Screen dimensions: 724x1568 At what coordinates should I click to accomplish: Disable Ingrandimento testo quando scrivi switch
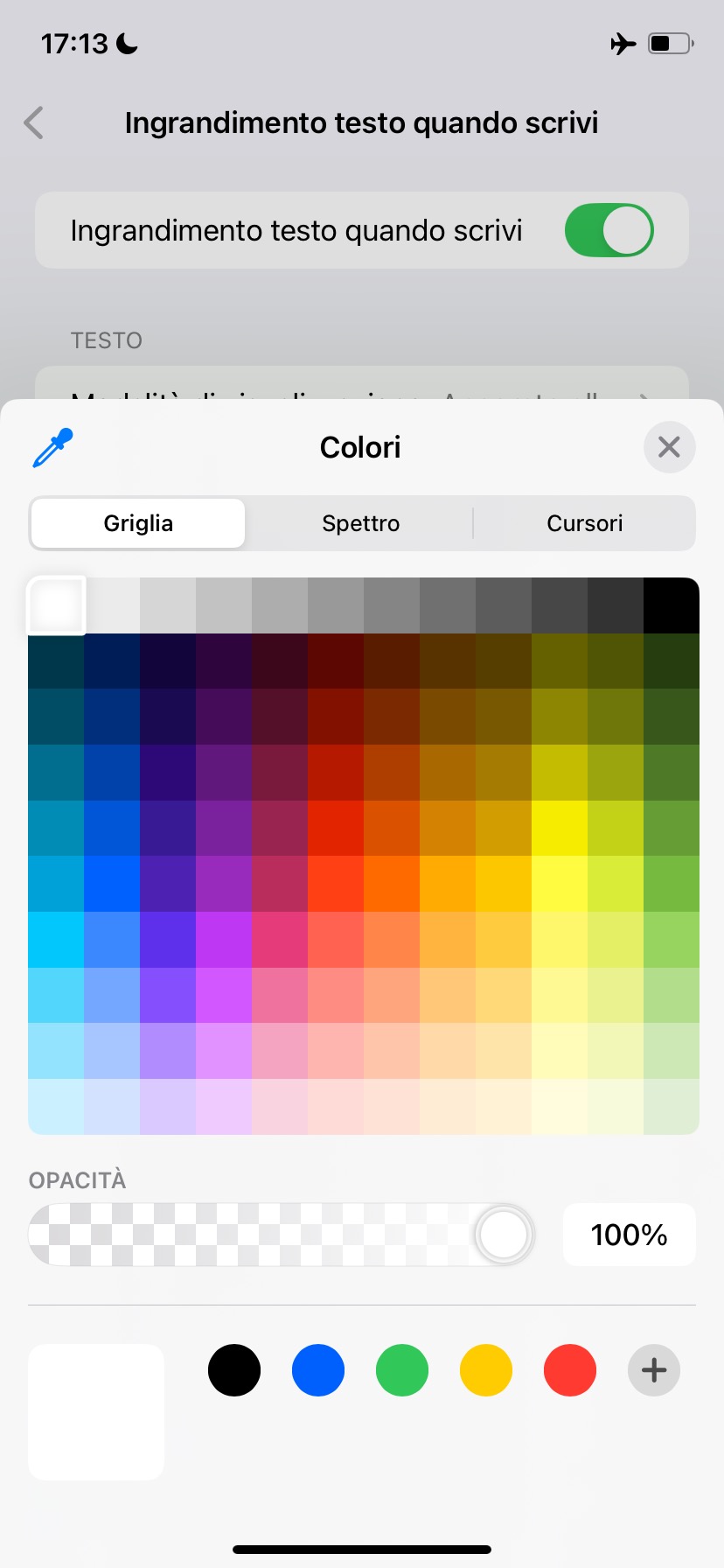[x=609, y=230]
